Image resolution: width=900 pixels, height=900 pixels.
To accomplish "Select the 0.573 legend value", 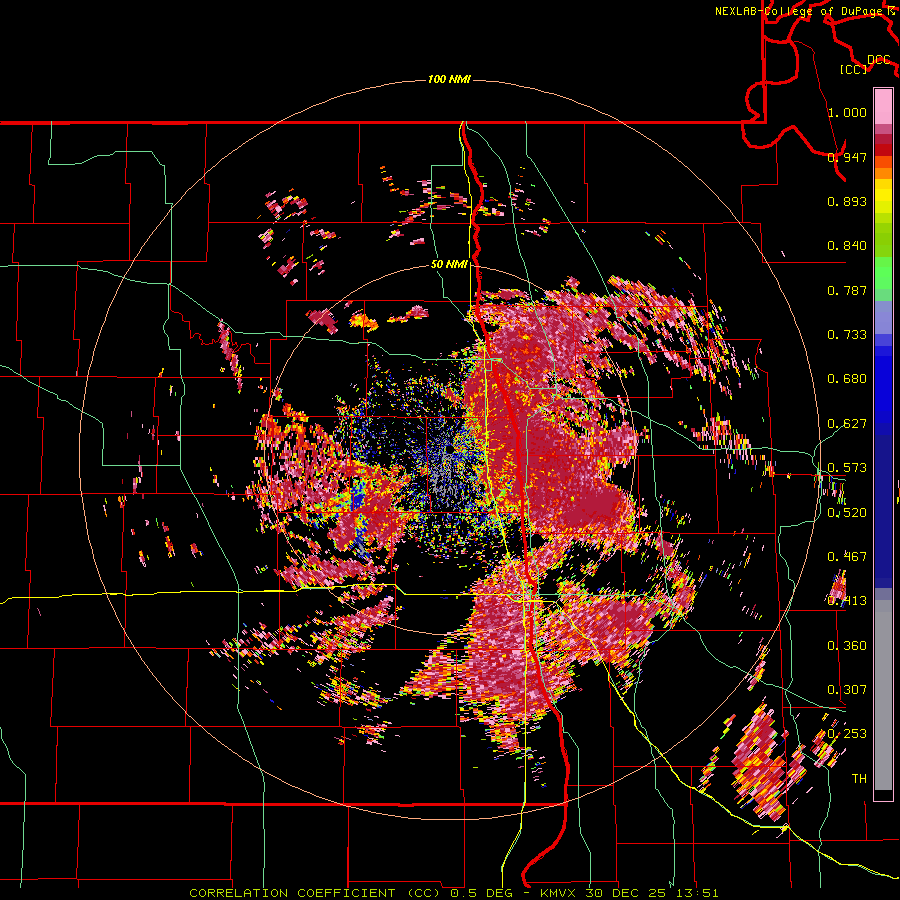I will pyautogui.click(x=847, y=468).
